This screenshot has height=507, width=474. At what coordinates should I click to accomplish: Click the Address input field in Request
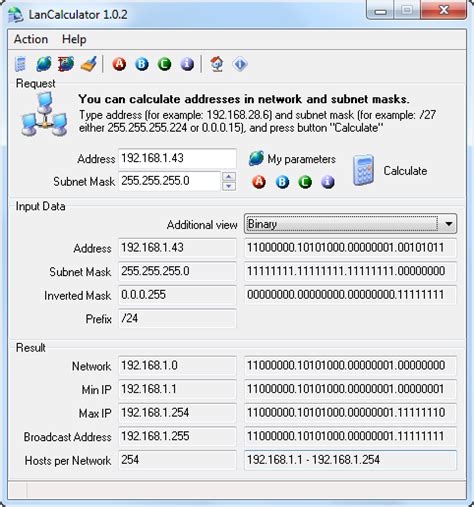click(177, 158)
